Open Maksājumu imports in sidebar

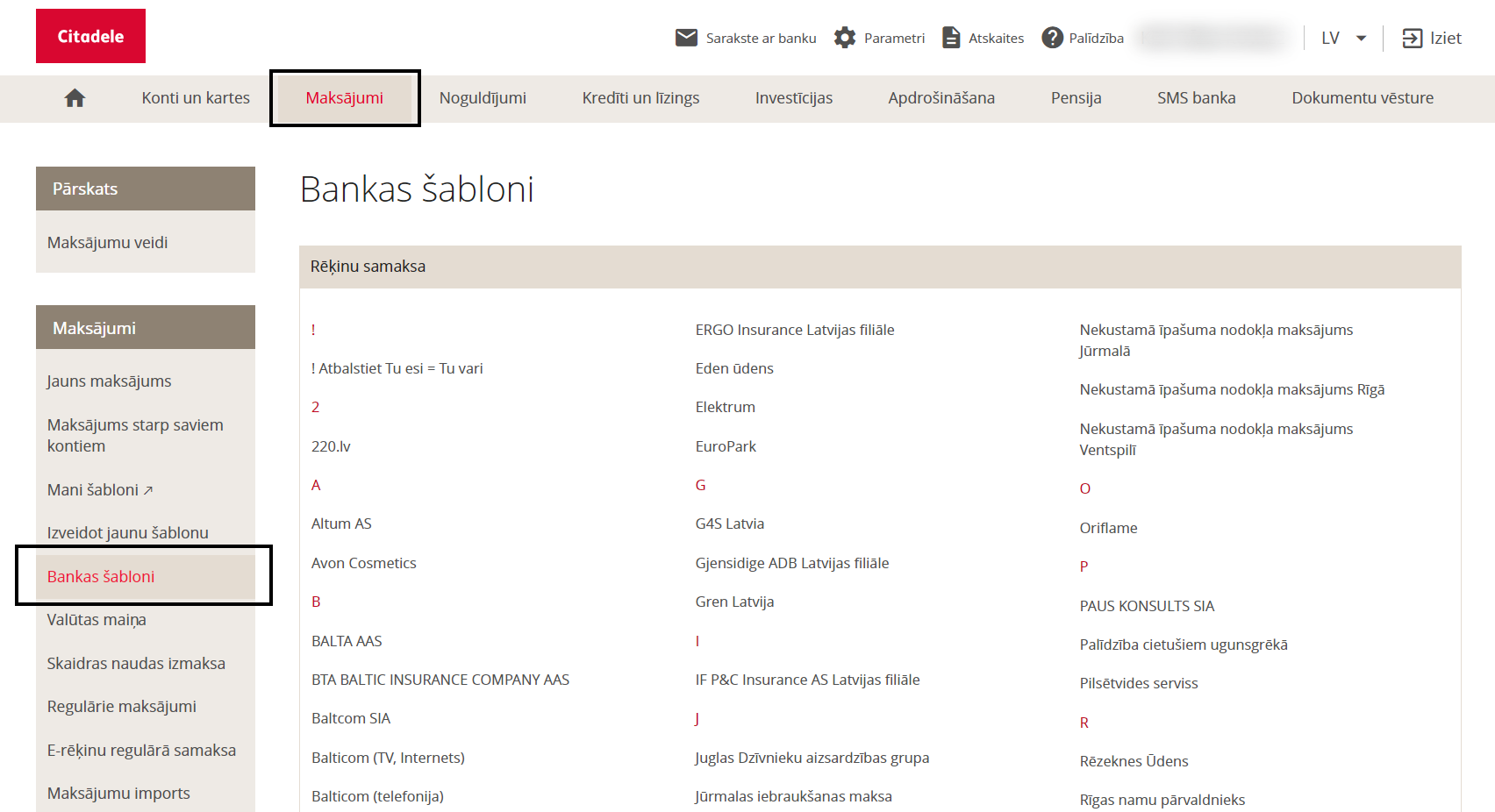click(118, 794)
